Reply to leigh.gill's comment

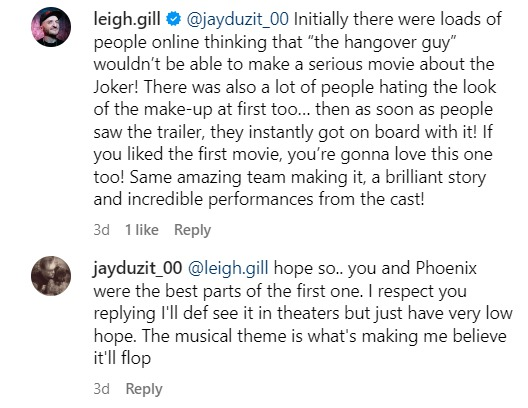192,231
